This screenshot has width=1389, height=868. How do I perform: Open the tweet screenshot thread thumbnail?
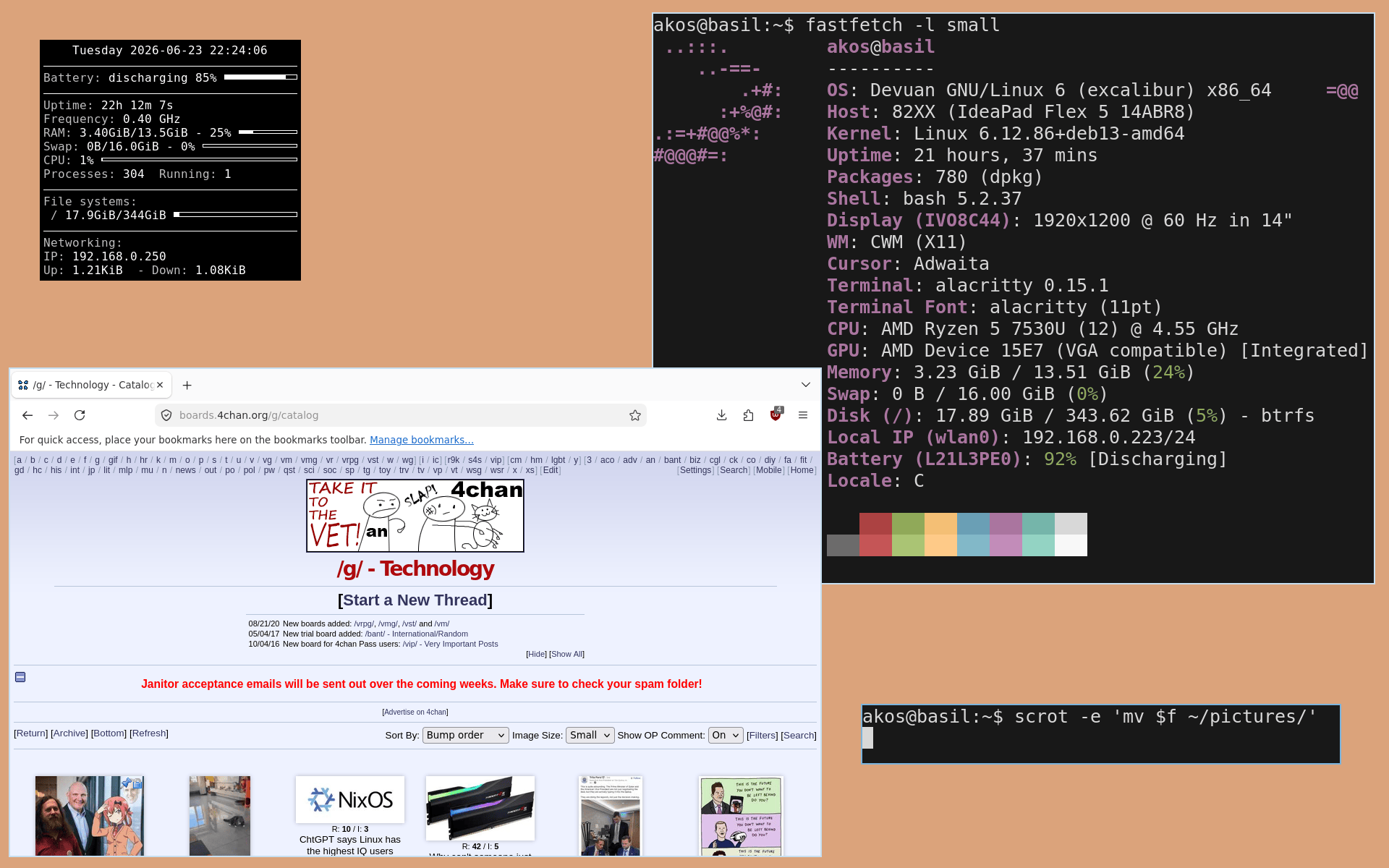coord(611,816)
